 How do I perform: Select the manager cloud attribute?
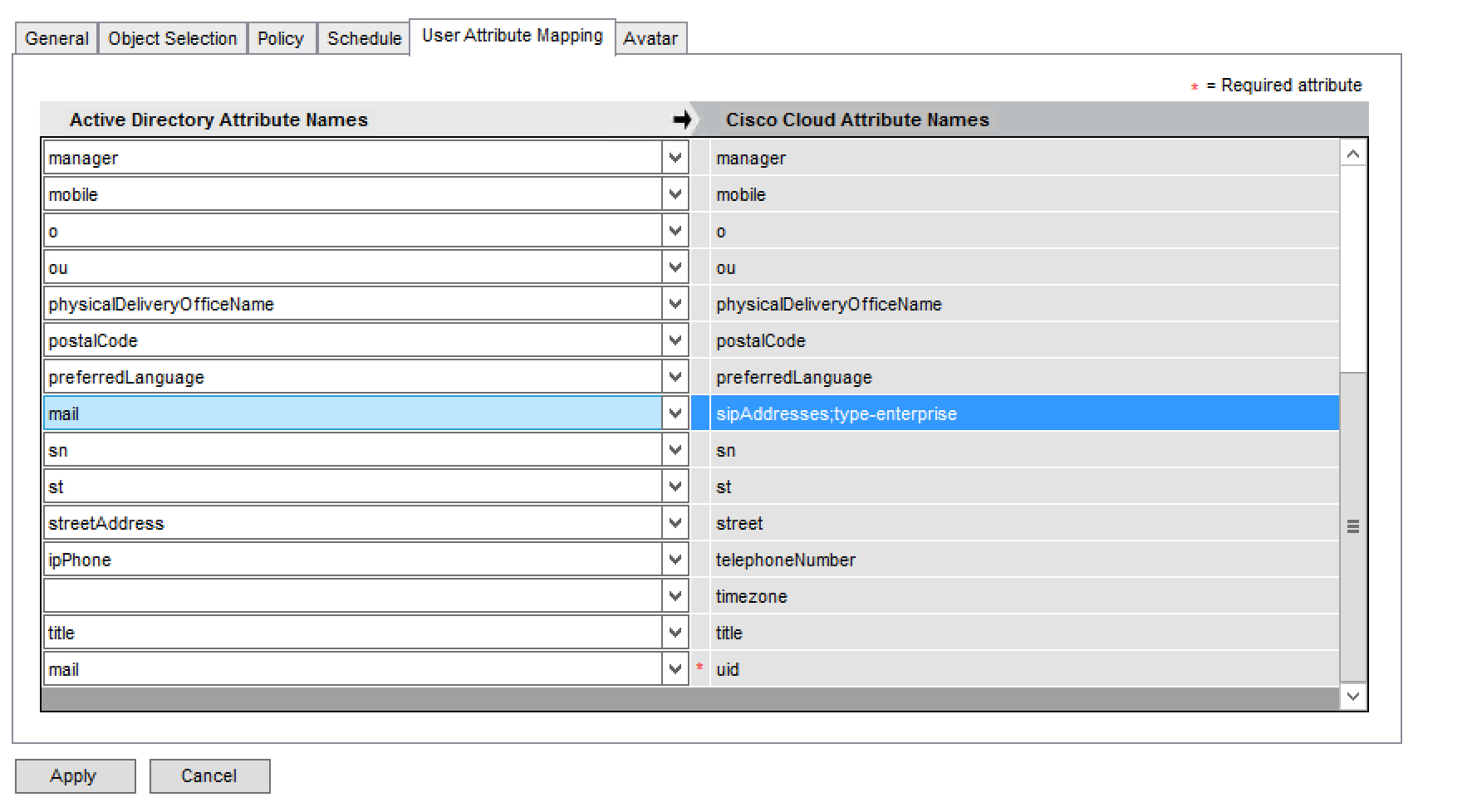[x=1024, y=158]
